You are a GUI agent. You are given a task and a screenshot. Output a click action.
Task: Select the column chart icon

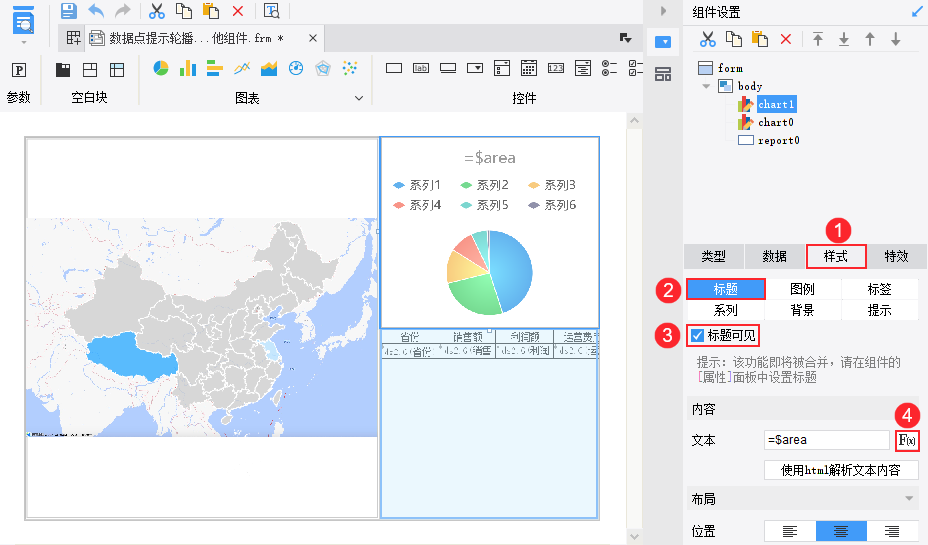(x=187, y=68)
